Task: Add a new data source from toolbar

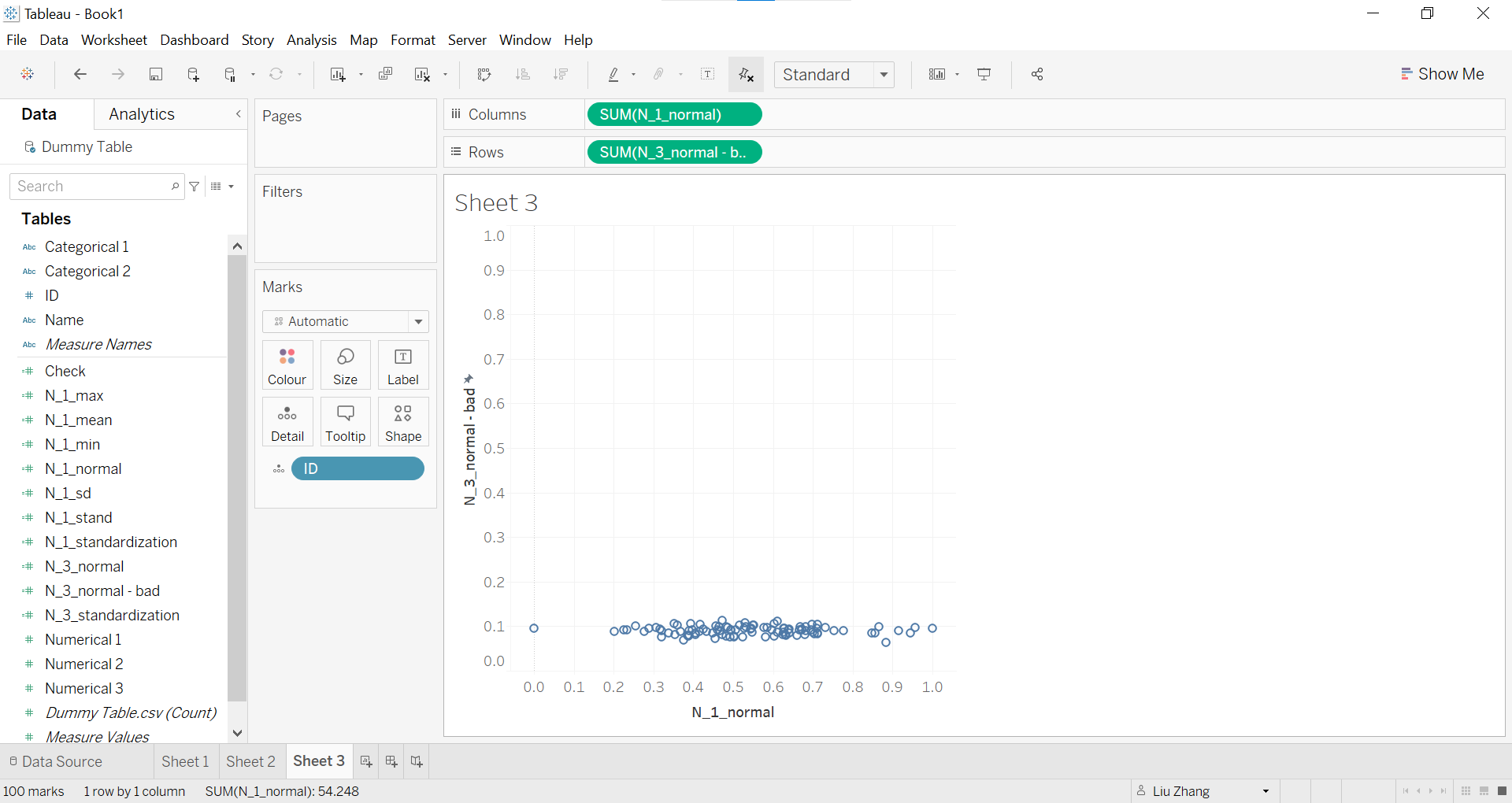Action: point(193,74)
